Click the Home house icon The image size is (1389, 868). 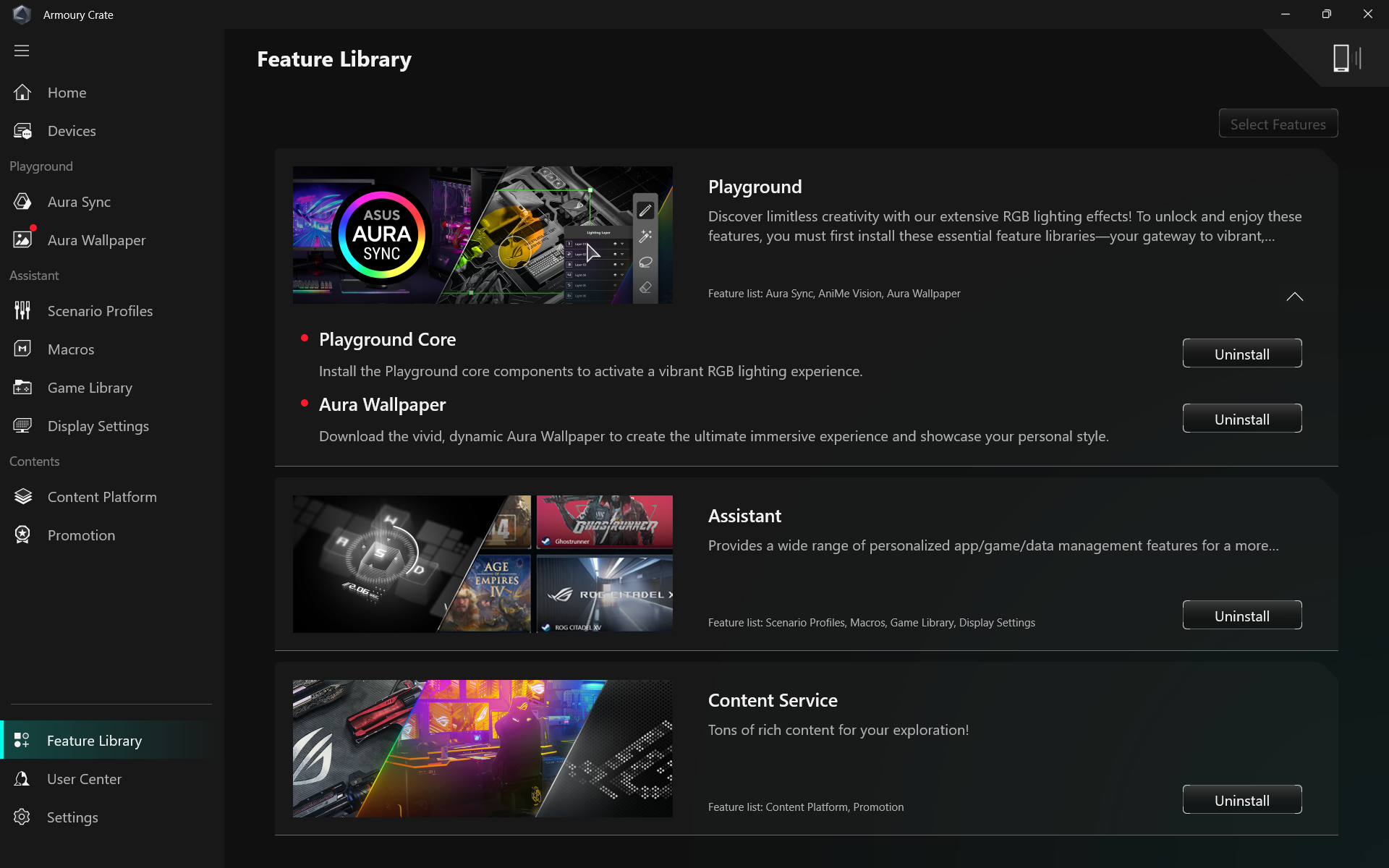[x=22, y=93]
